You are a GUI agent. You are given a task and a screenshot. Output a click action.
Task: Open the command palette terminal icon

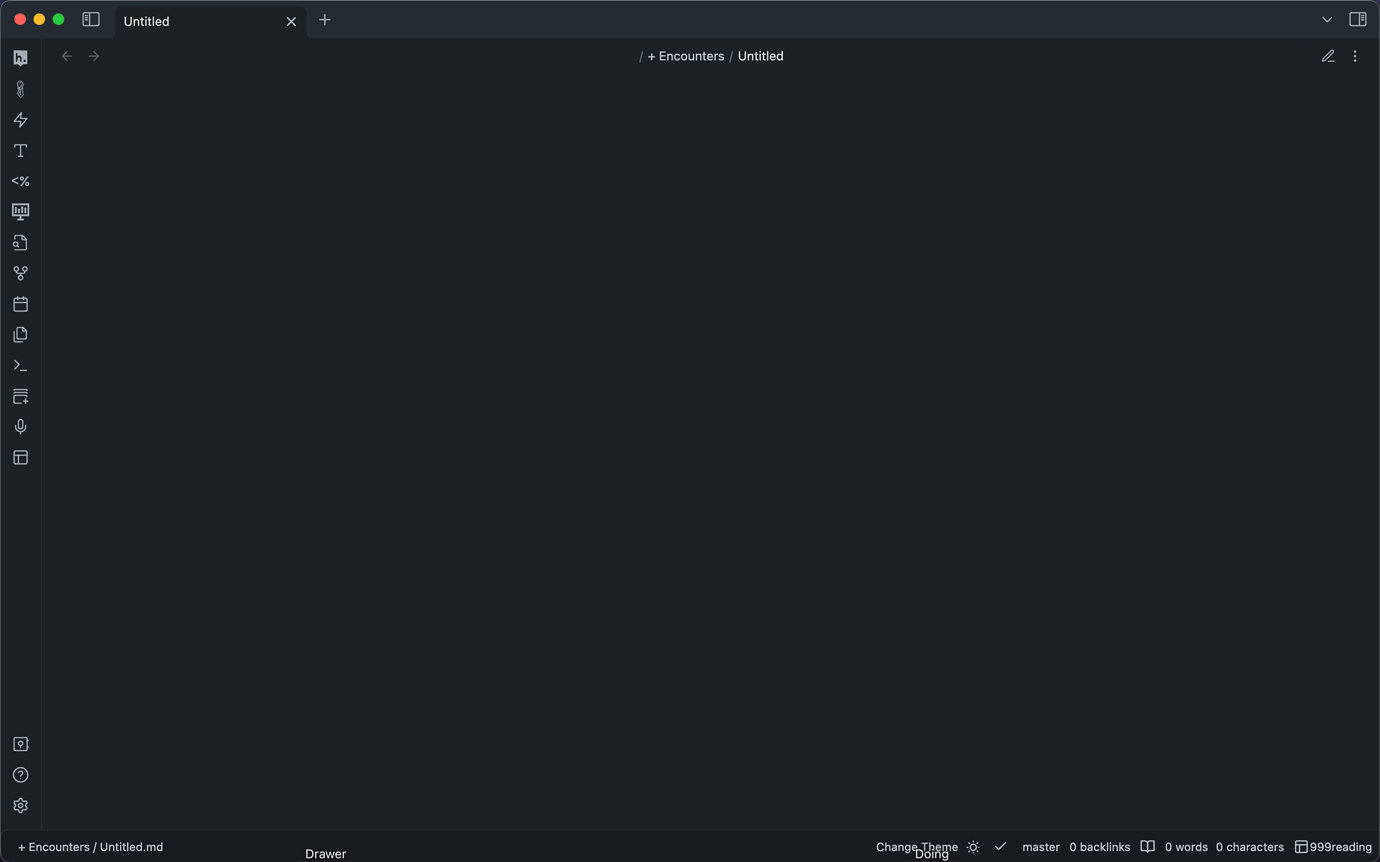click(x=20, y=366)
